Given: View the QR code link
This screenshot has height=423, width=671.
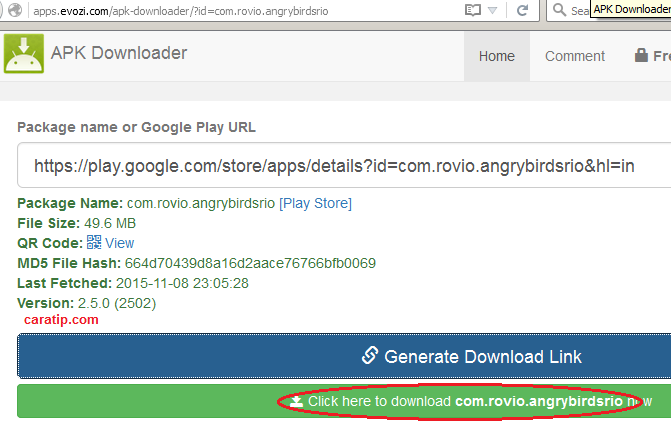Looking at the screenshot, I should [120, 243].
